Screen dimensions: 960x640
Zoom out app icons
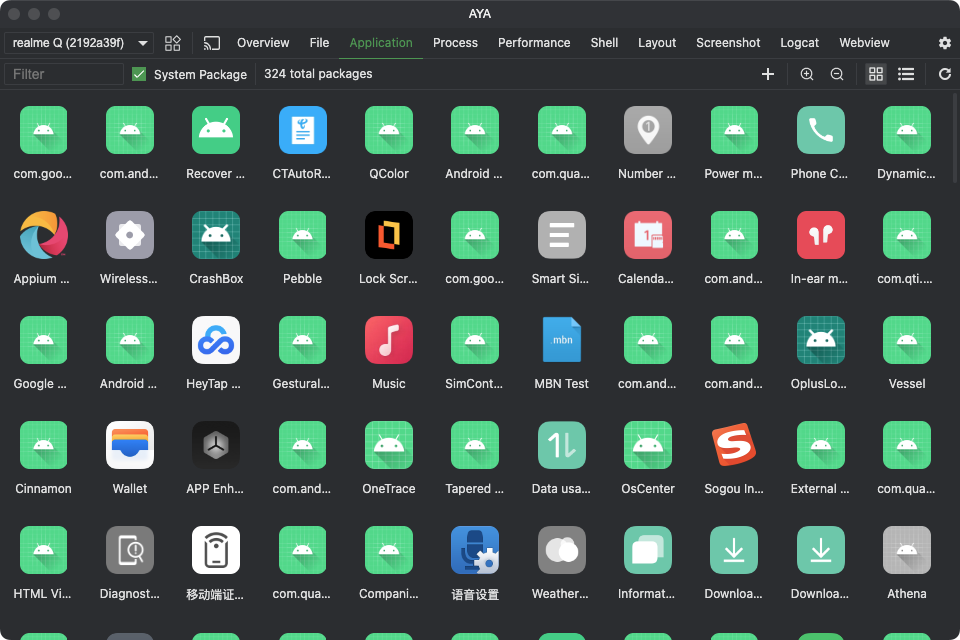837,74
